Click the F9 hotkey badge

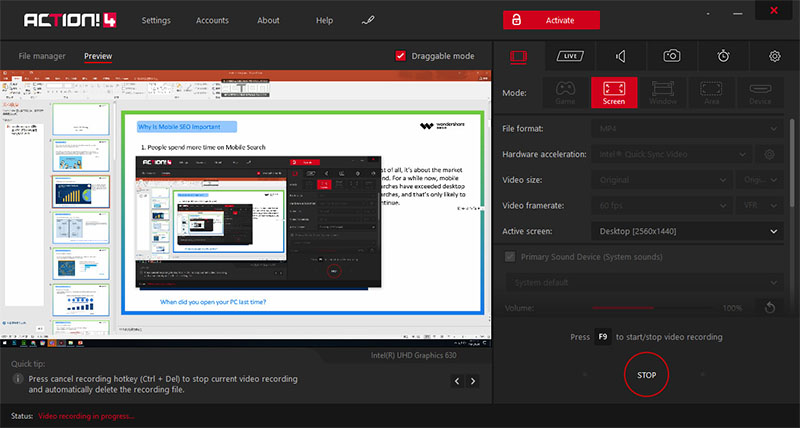(603, 337)
